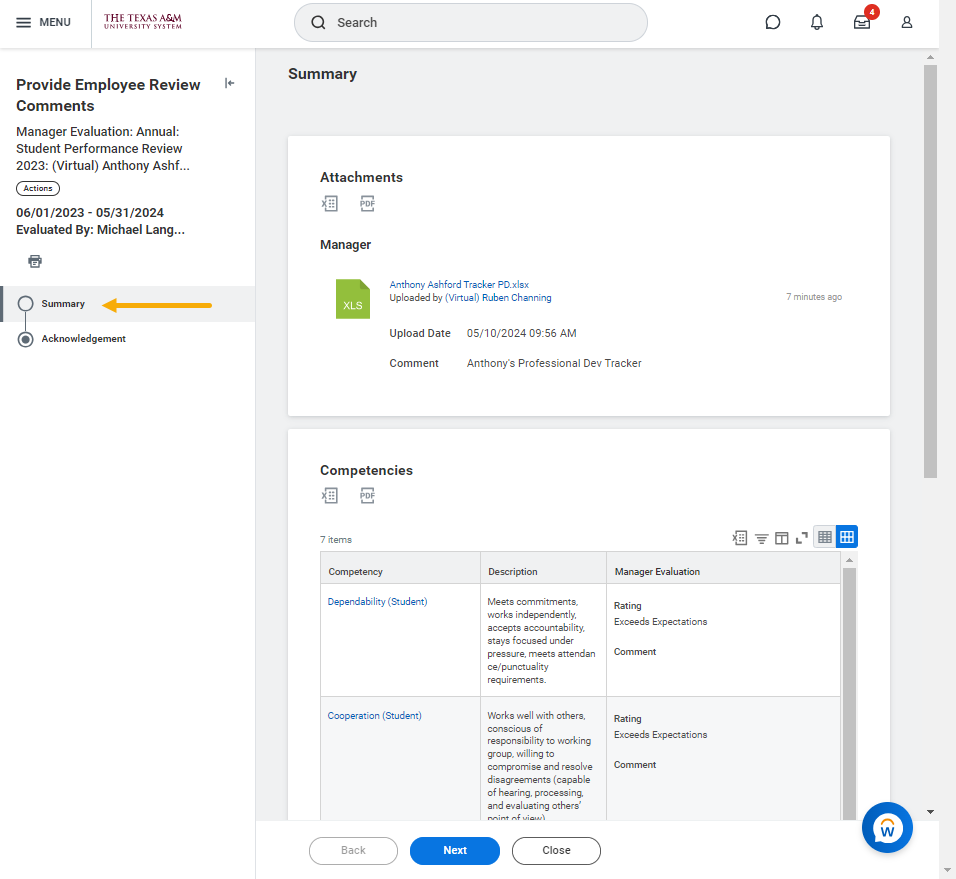The width and height of the screenshot is (956, 879).
Task: Collapse the left side panel
Action: 229,84
